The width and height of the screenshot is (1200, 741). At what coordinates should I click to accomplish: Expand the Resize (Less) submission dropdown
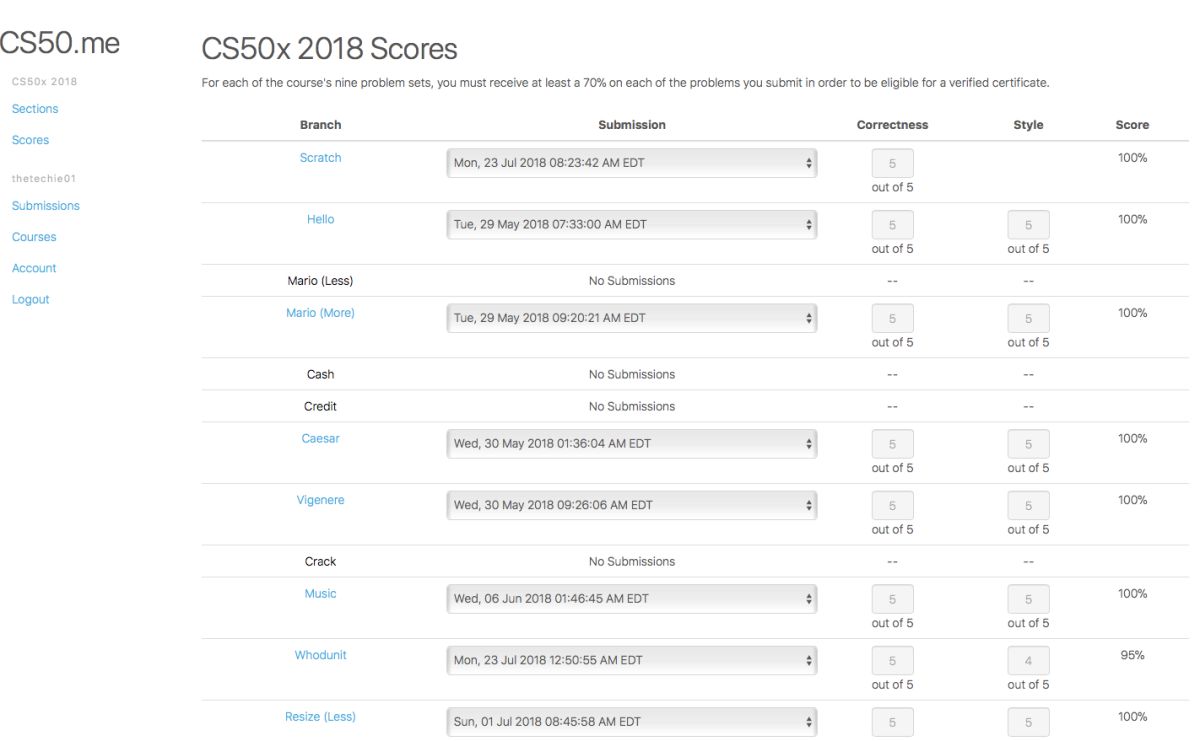631,722
